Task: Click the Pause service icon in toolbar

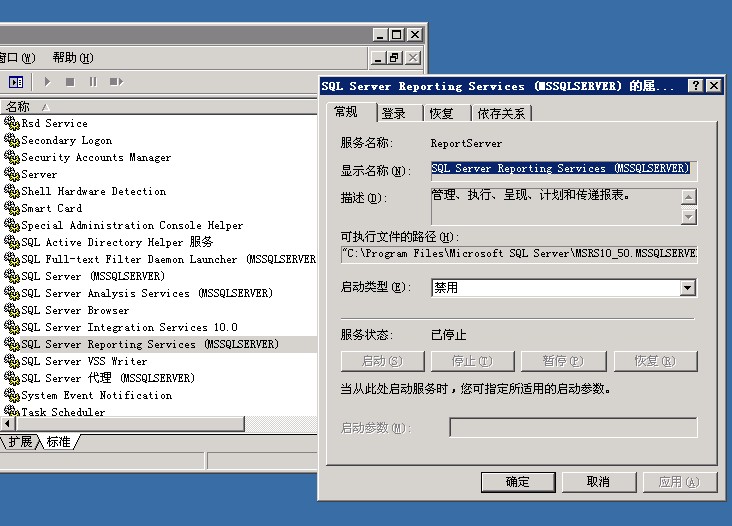Action: (93, 82)
